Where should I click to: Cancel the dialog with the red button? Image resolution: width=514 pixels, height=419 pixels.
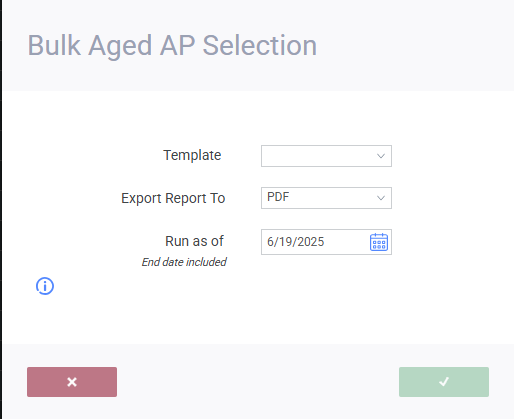[x=72, y=382]
